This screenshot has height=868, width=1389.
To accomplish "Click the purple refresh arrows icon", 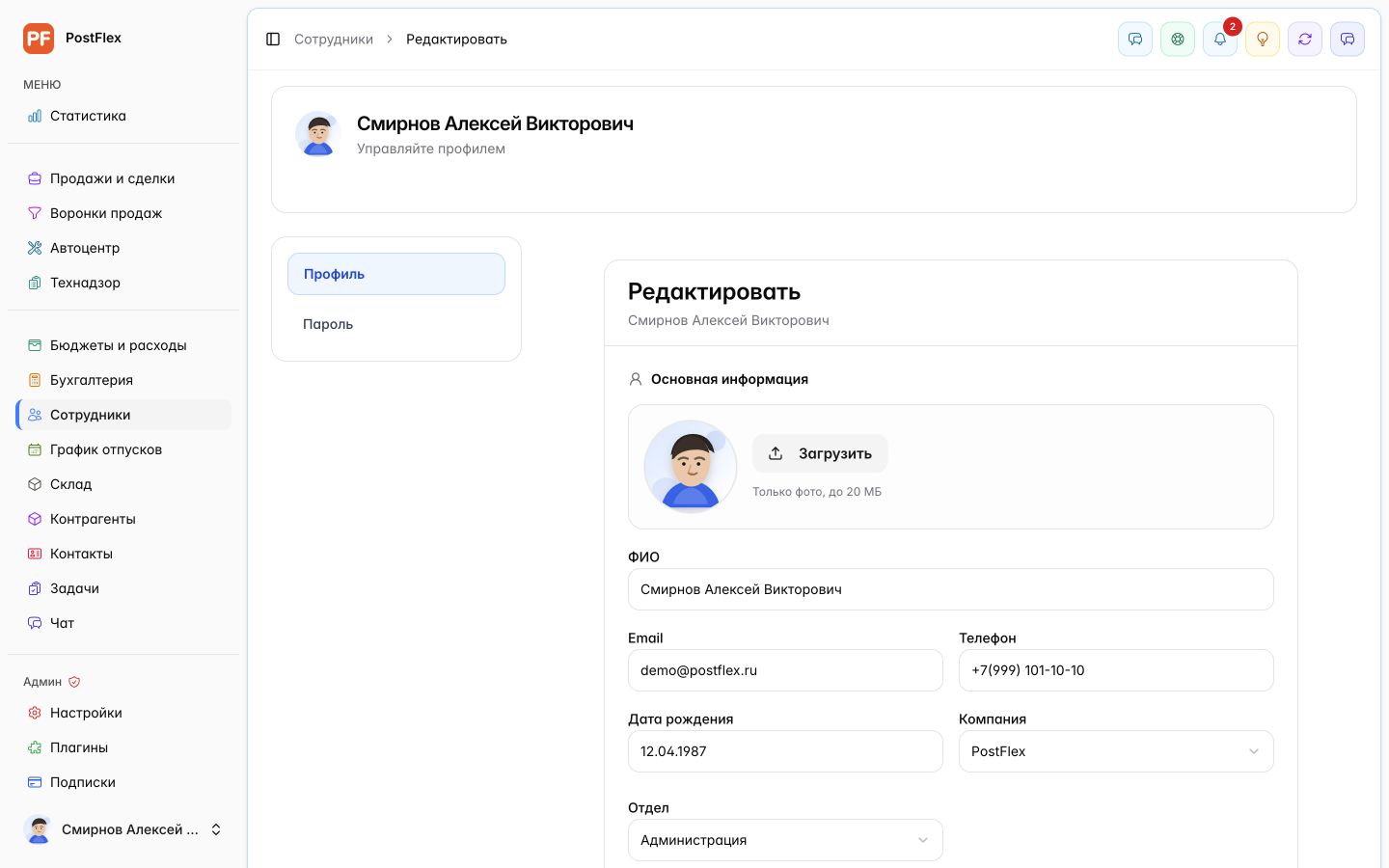I will (1305, 40).
